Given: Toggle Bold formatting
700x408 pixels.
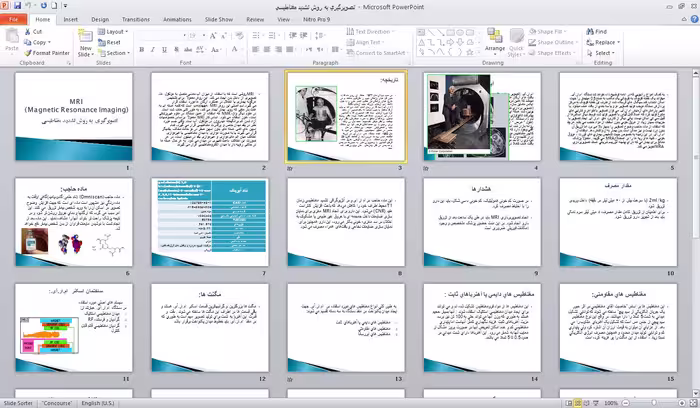Looking at the screenshot, I should [x=142, y=50].
